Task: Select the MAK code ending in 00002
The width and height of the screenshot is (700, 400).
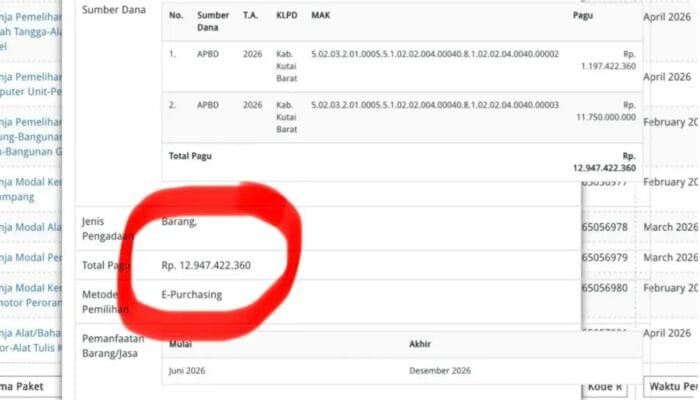Action: click(x=434, y=53)
